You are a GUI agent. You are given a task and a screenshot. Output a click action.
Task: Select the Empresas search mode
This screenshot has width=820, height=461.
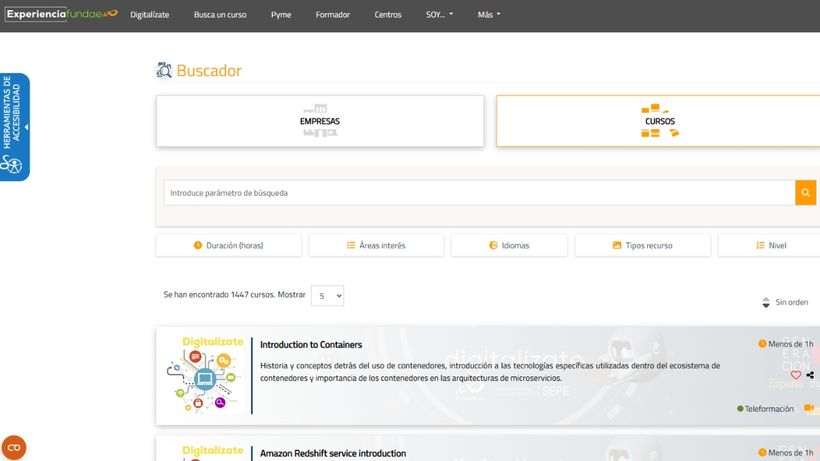[x=320, y=121]
